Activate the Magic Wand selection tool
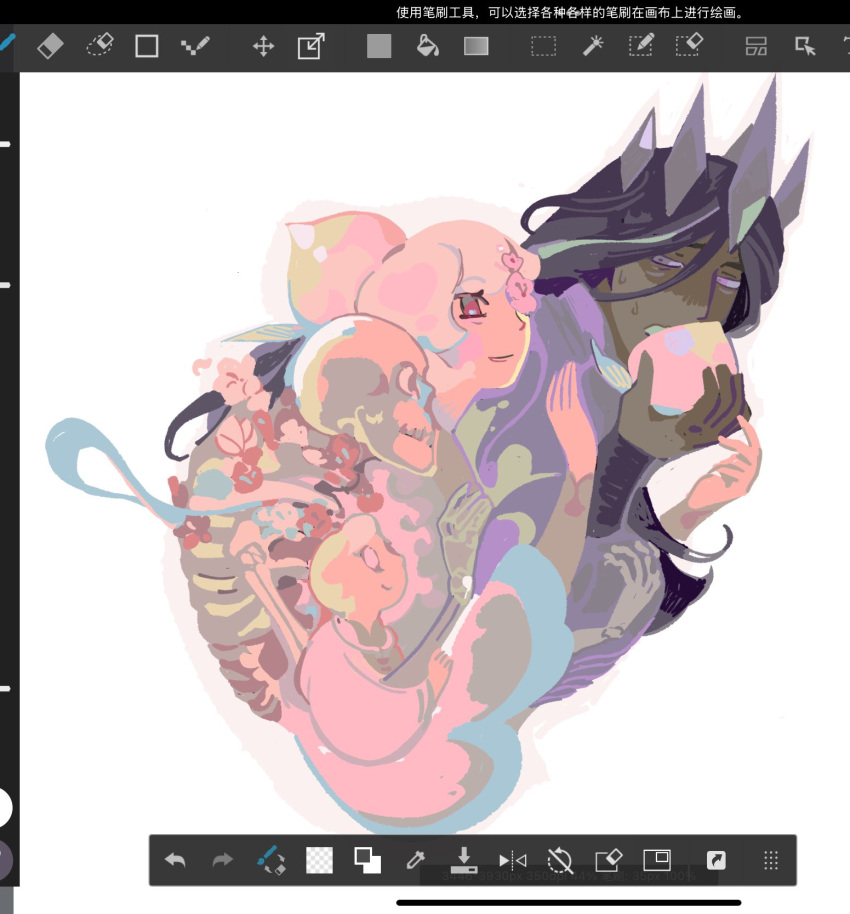Screen dimensions: 850x914 [593, 46]
